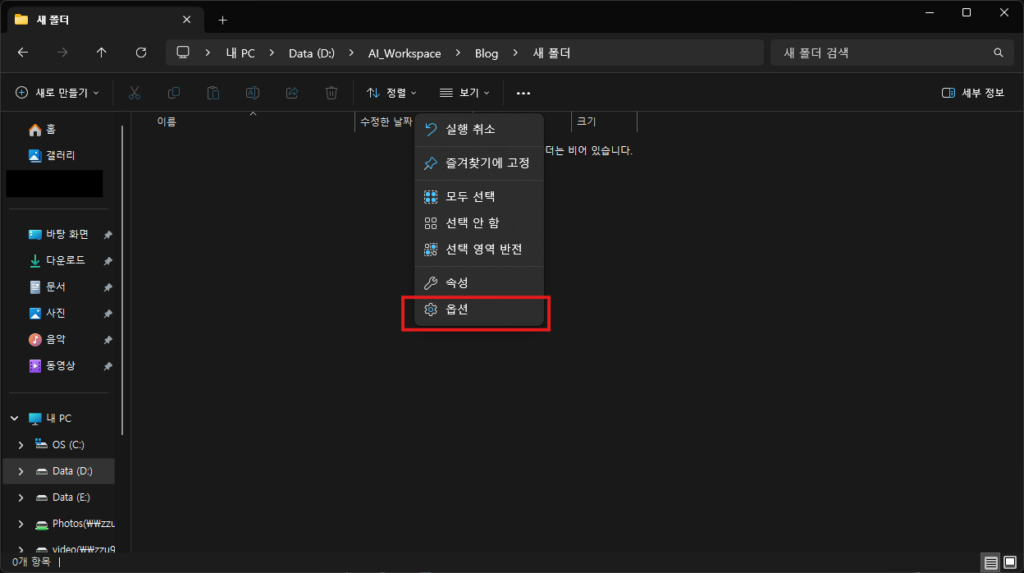Click the search magnifier icon
The width and height of the screenshot is (1024, 573).
998,53
